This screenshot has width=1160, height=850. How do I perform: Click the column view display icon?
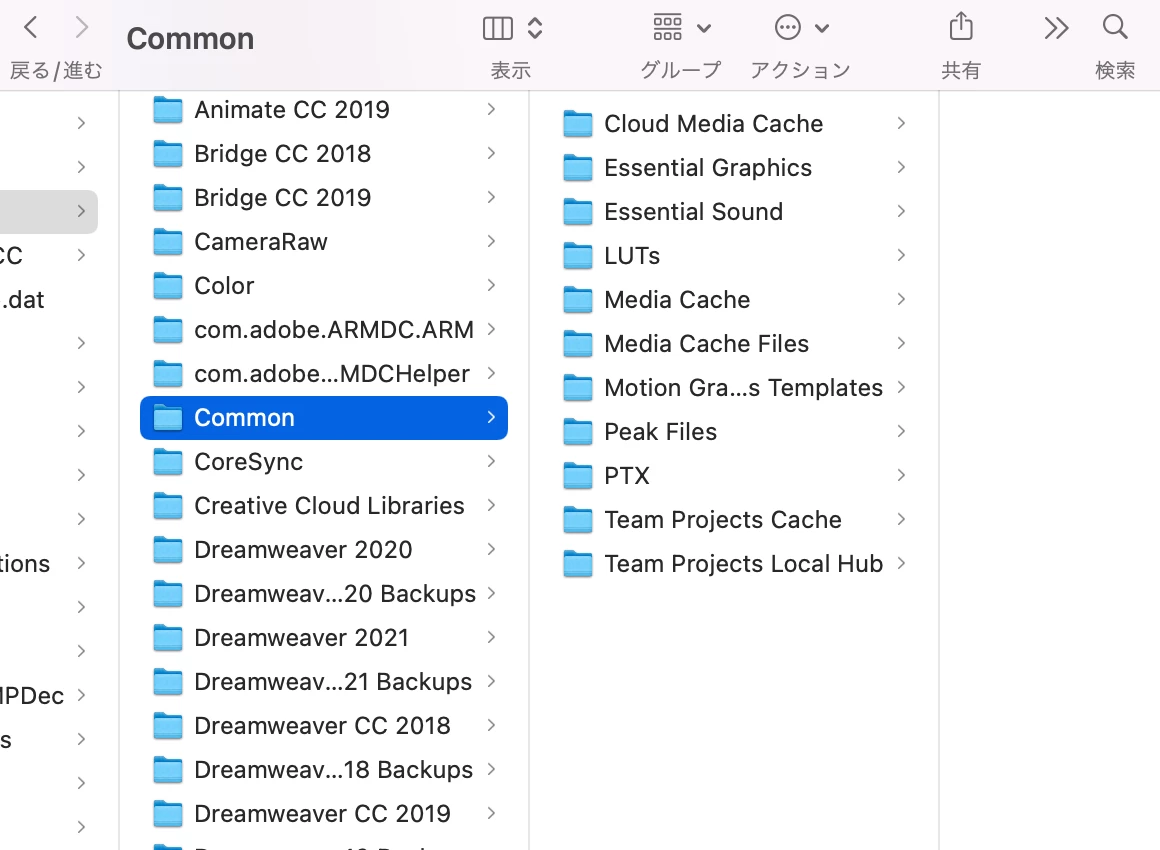[x=497, y=28]
